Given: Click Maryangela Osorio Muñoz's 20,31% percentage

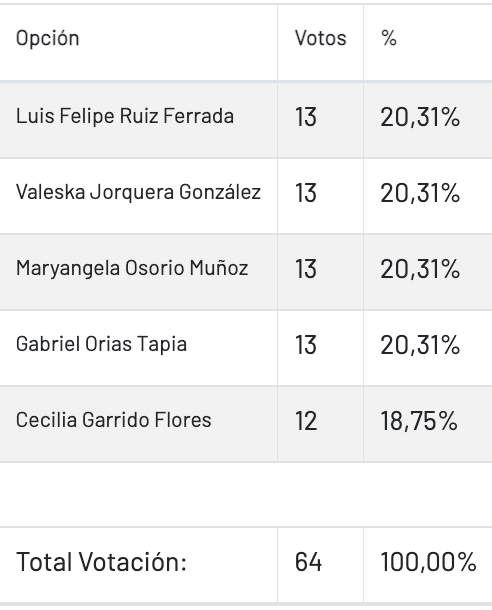Looking at the screenshot, I should pos(420,269).
